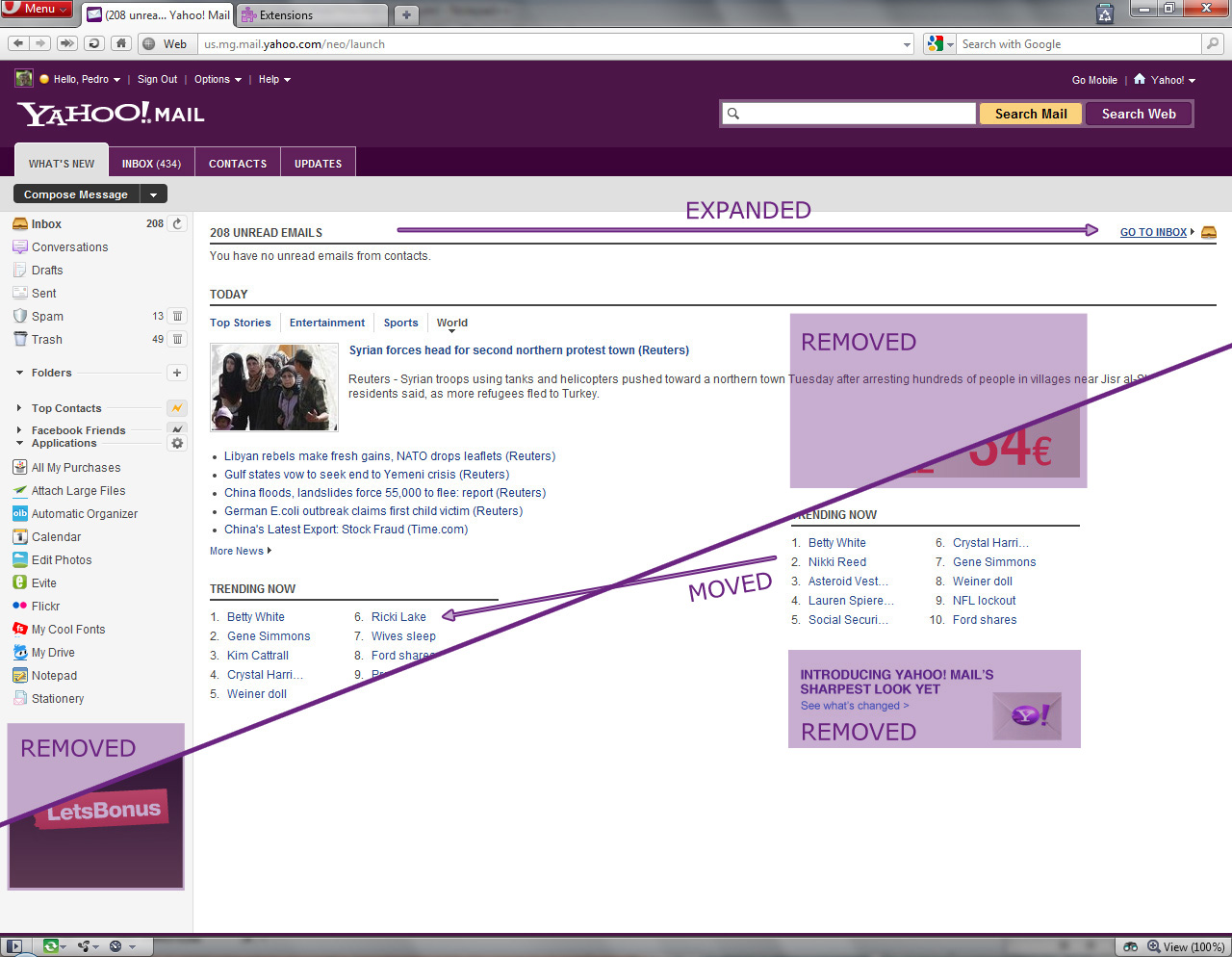This screenshot has width=1232, height=957.
Task: Open the Contacts tab
Action: click(237, 162)
